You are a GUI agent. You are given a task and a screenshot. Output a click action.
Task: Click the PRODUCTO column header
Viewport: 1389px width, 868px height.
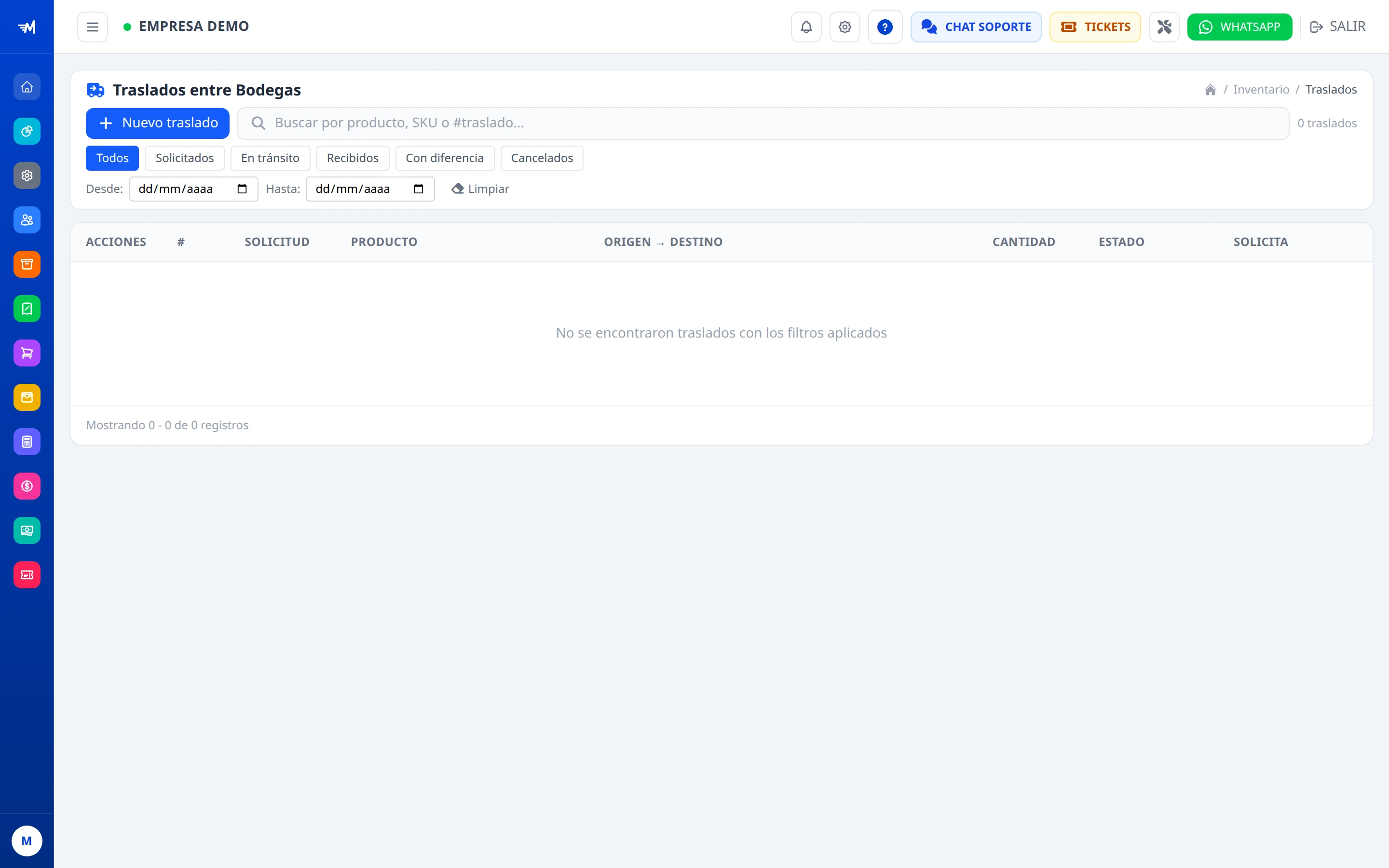[384, 242]
